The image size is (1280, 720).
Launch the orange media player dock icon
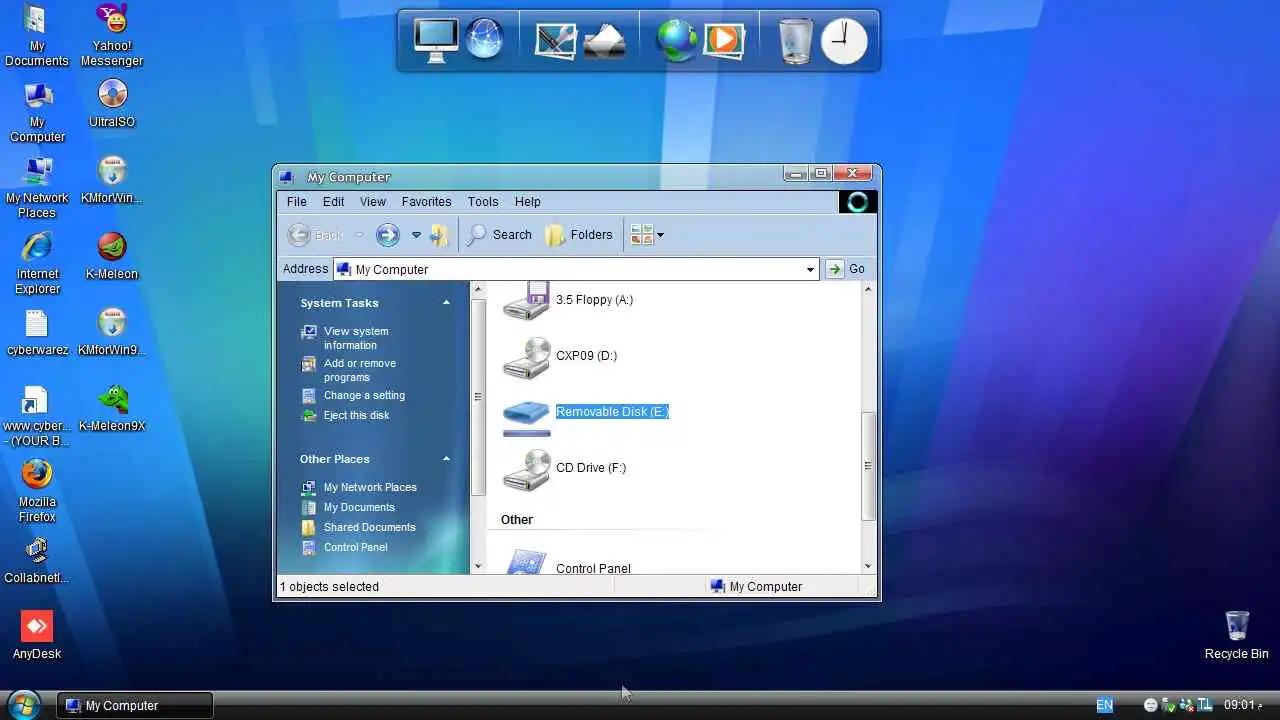coord(723,40)
